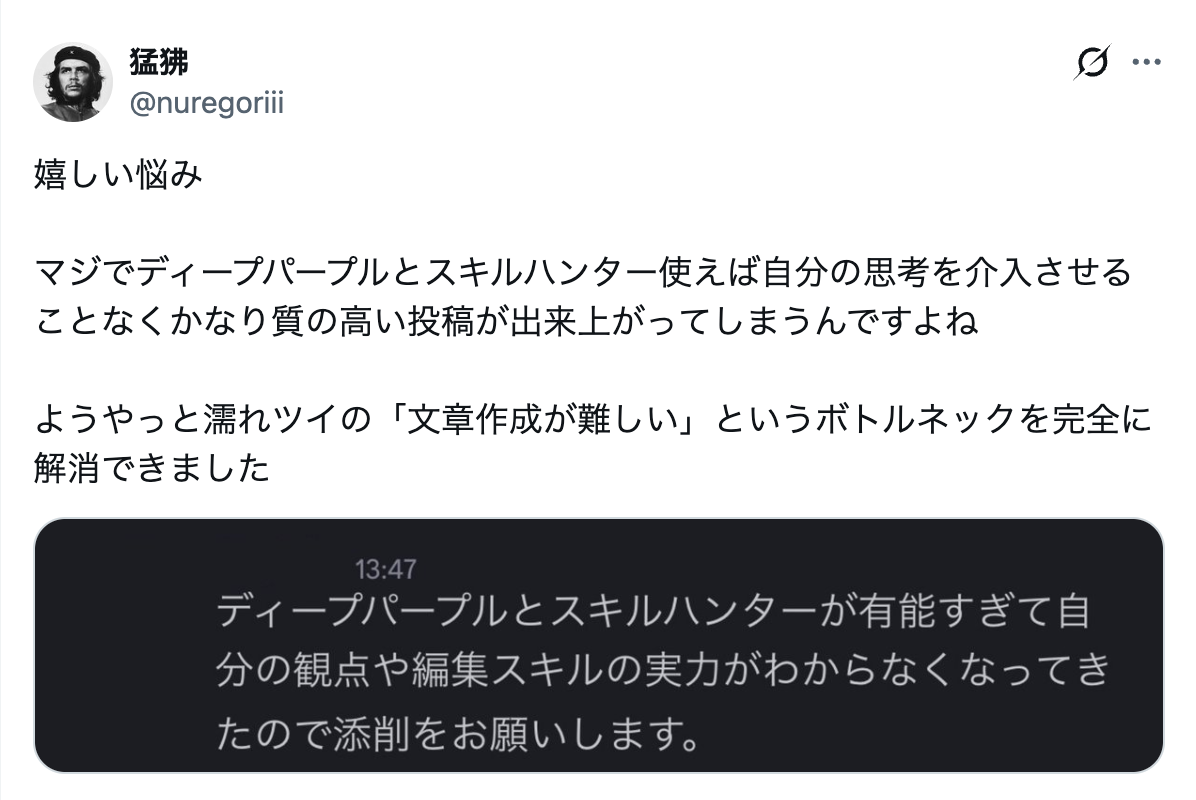The height and width of the screenshot is (800, 1196).
Task: Click the profile avatar with the beret
Action: coord(72,83)
